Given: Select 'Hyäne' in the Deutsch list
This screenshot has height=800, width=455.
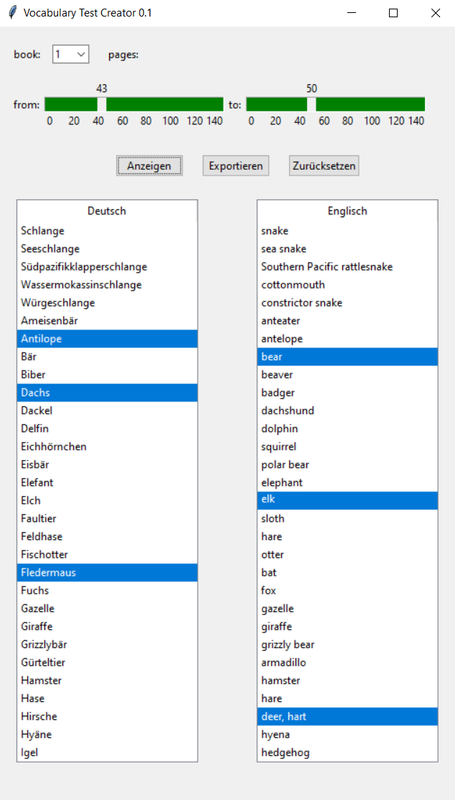Looking at the screenshot, I should coord(107,734).
